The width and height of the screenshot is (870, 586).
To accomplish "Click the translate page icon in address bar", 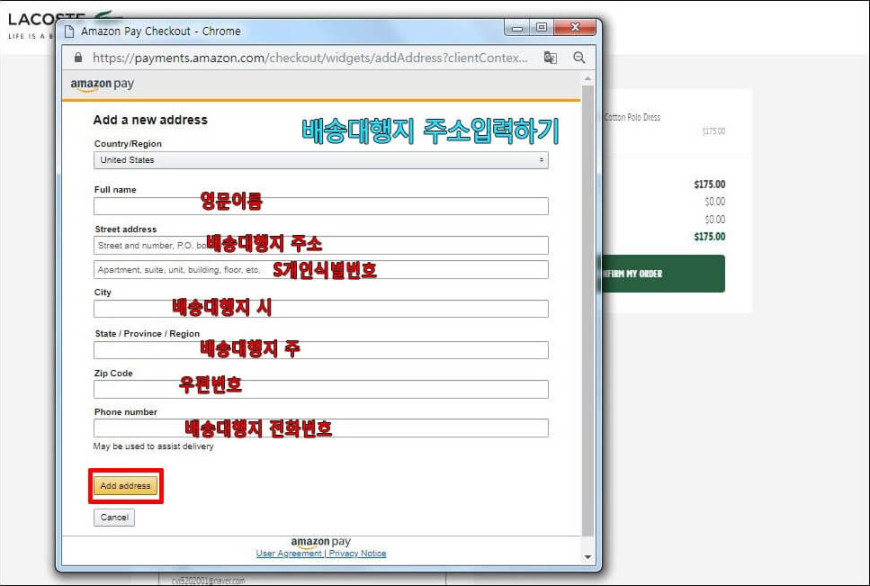I will click(550, 58).
